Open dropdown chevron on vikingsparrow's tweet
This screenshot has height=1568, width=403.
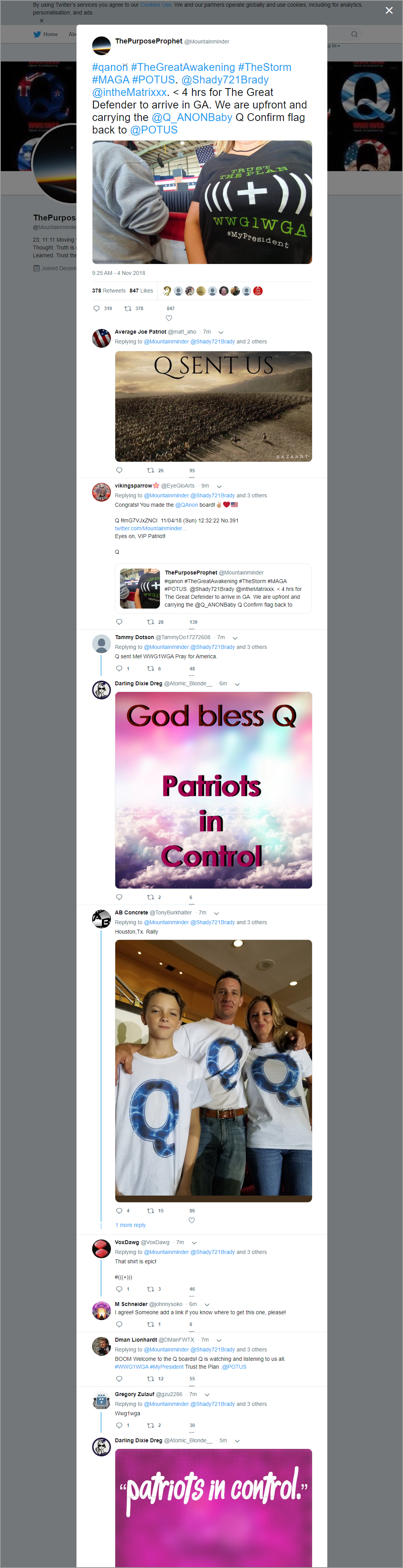pyautogui.click(x=219, y=486)
